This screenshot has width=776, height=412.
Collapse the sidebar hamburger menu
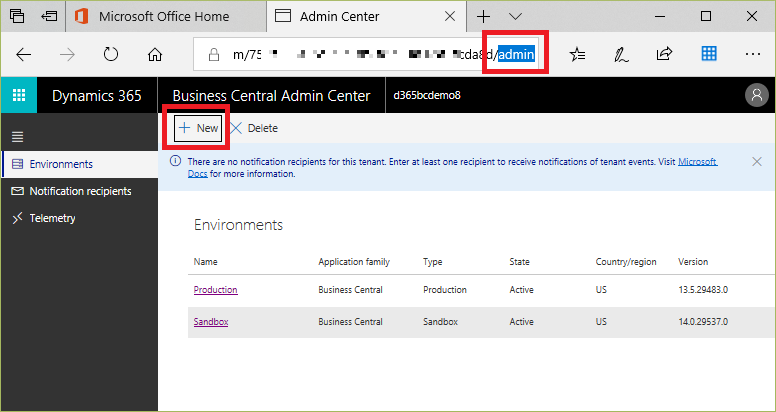[x=17, y=137]
